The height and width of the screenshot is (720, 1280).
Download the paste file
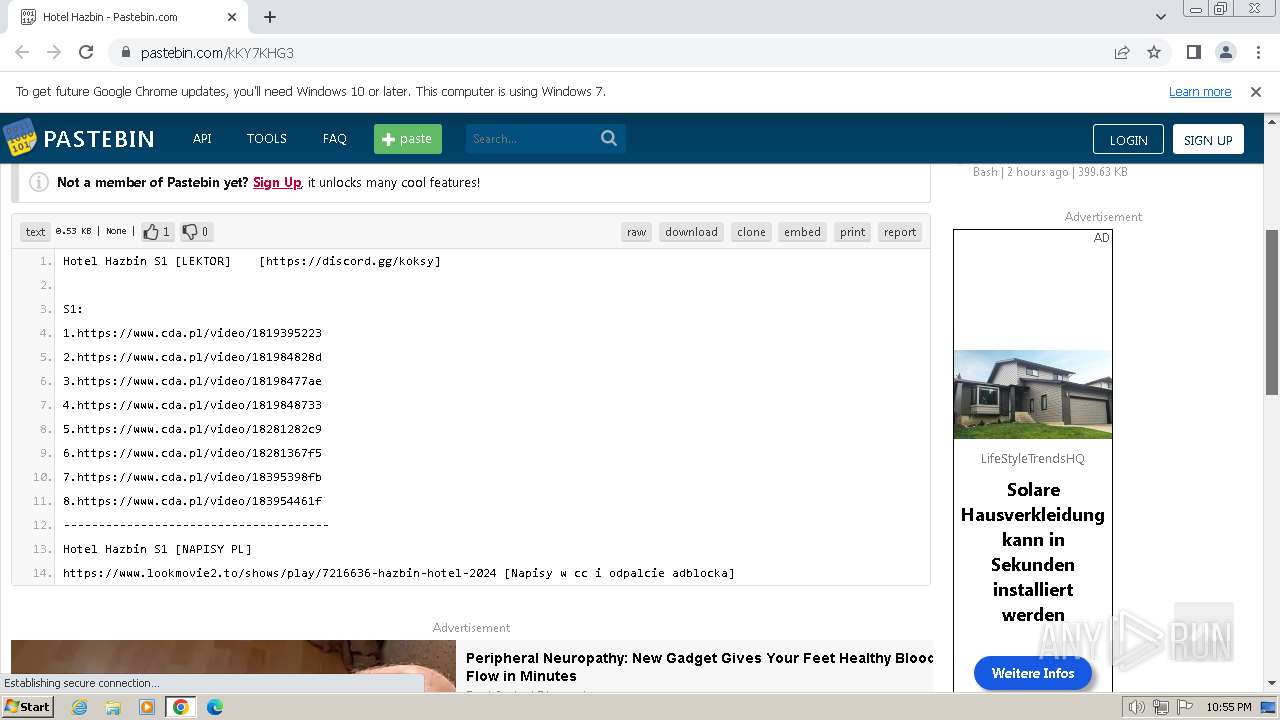(x=691, y=232)
